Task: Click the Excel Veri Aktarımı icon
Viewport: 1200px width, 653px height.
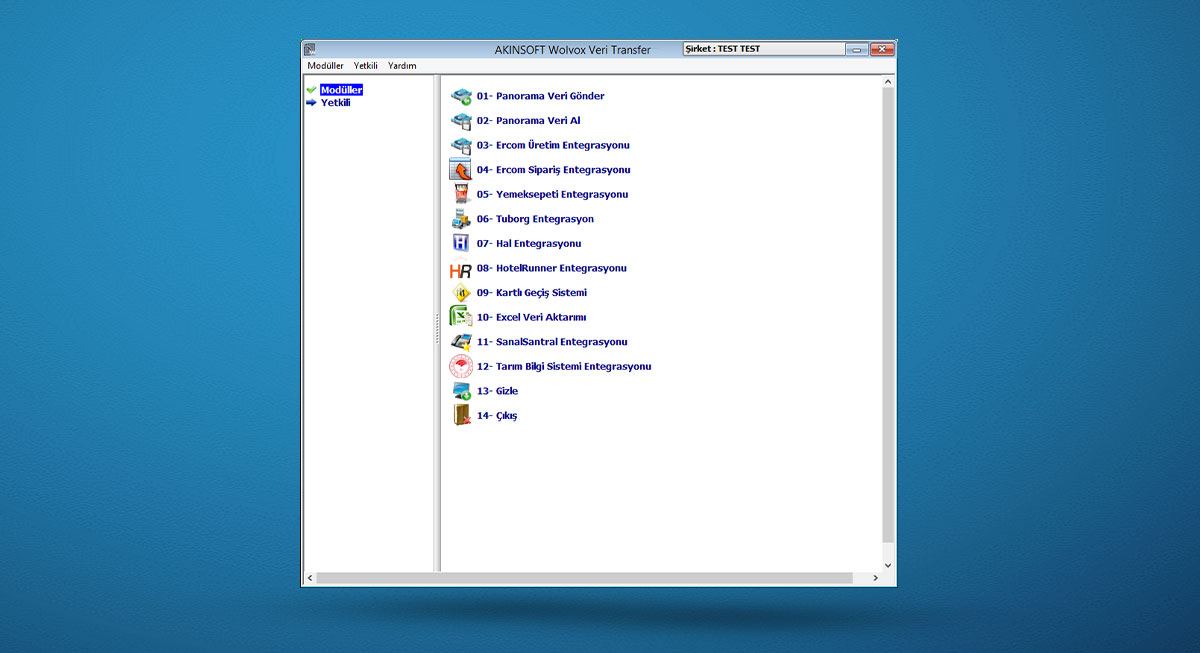Action: tap(460, 317)
